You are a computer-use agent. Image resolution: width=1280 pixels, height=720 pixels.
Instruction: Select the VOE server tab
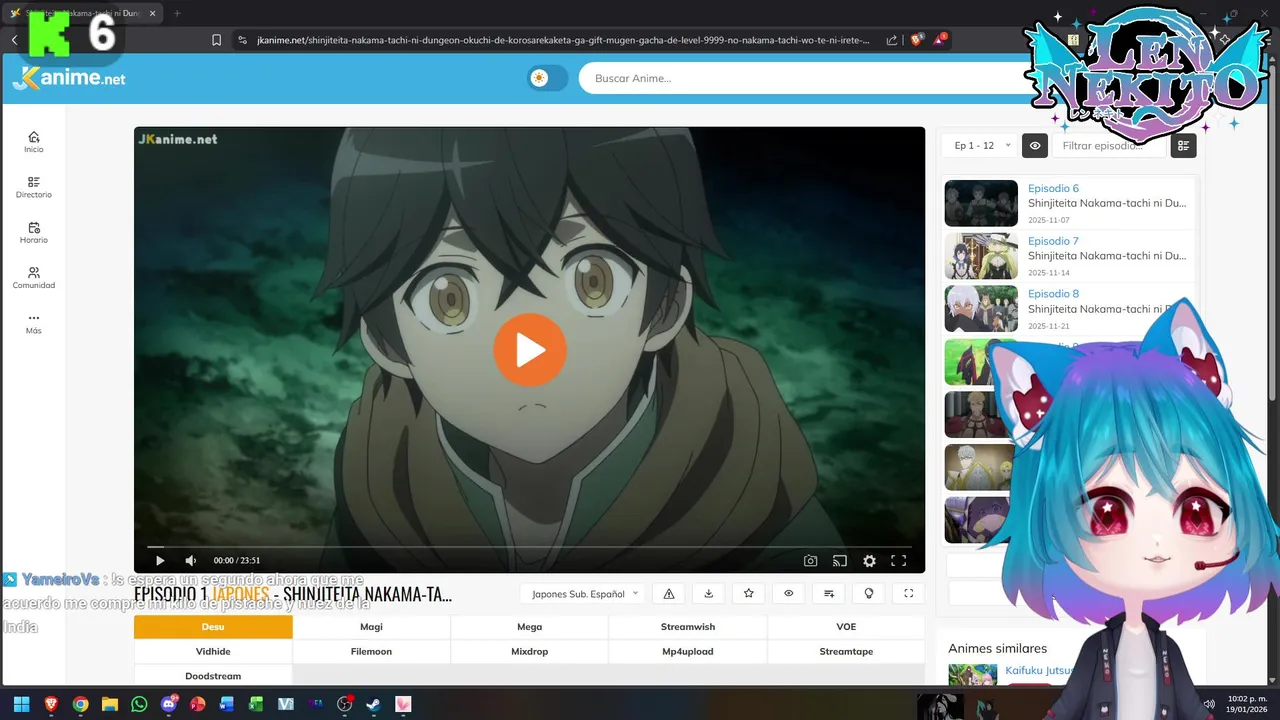(846, 627)
